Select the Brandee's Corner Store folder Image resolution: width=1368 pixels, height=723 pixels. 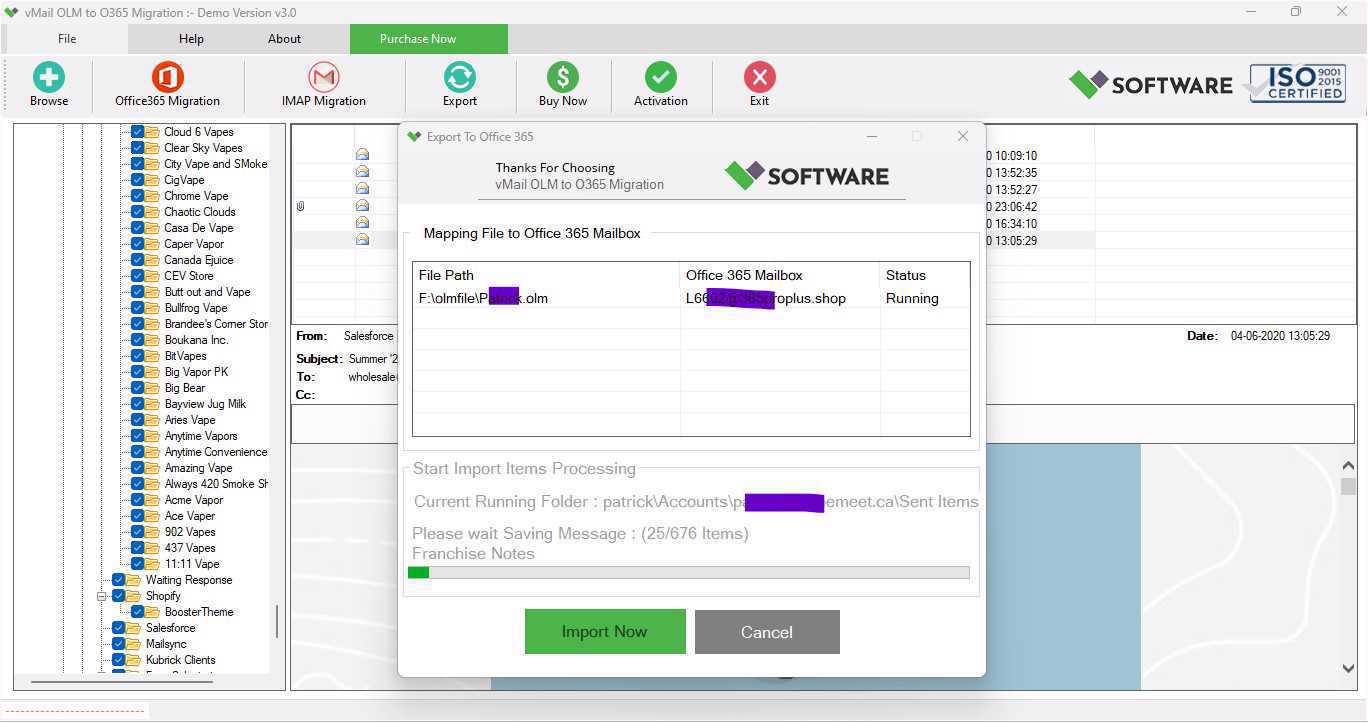(216, 324)
